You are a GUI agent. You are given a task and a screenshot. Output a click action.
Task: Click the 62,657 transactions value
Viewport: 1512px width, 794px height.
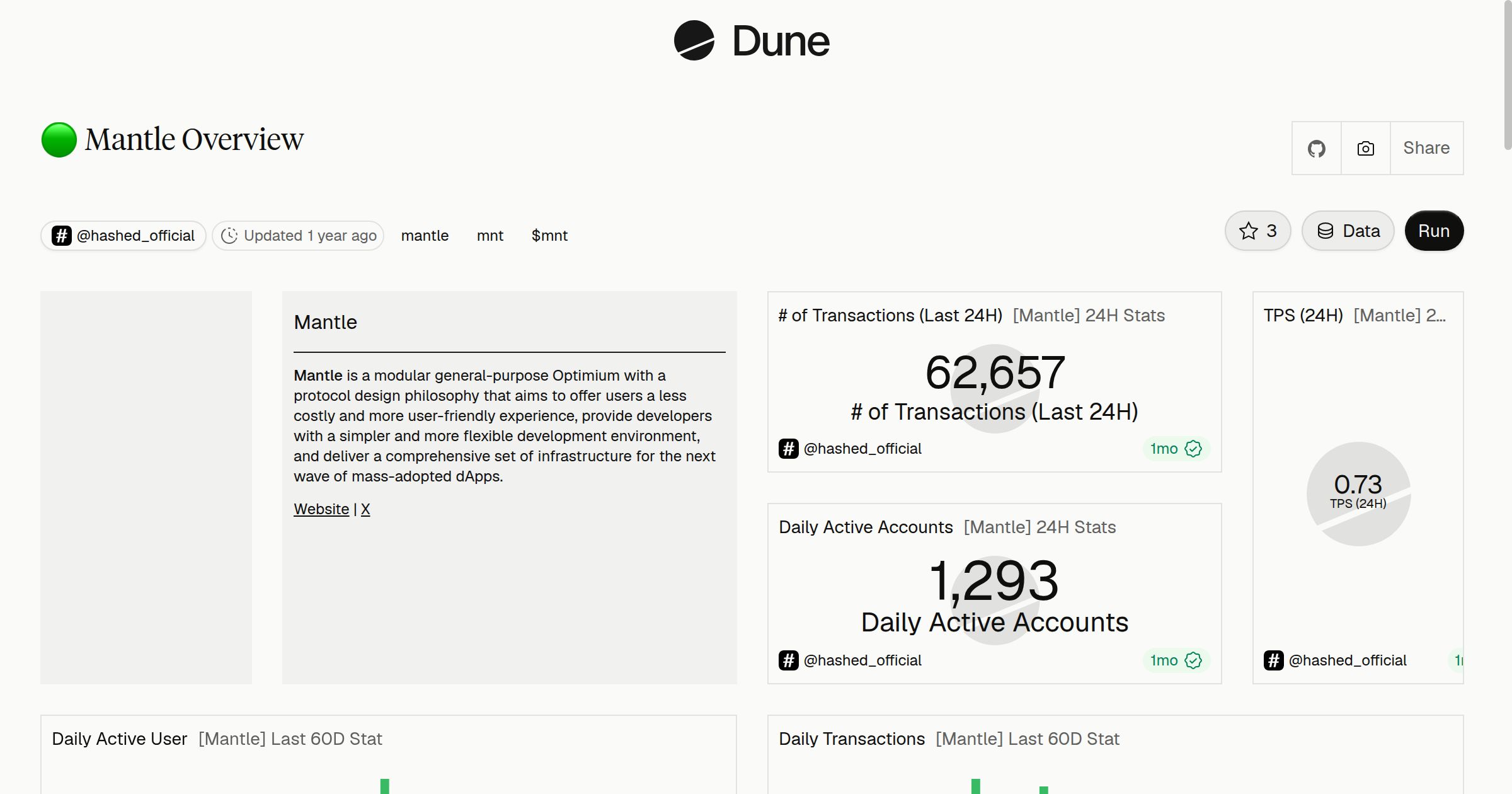pos(995,372)
